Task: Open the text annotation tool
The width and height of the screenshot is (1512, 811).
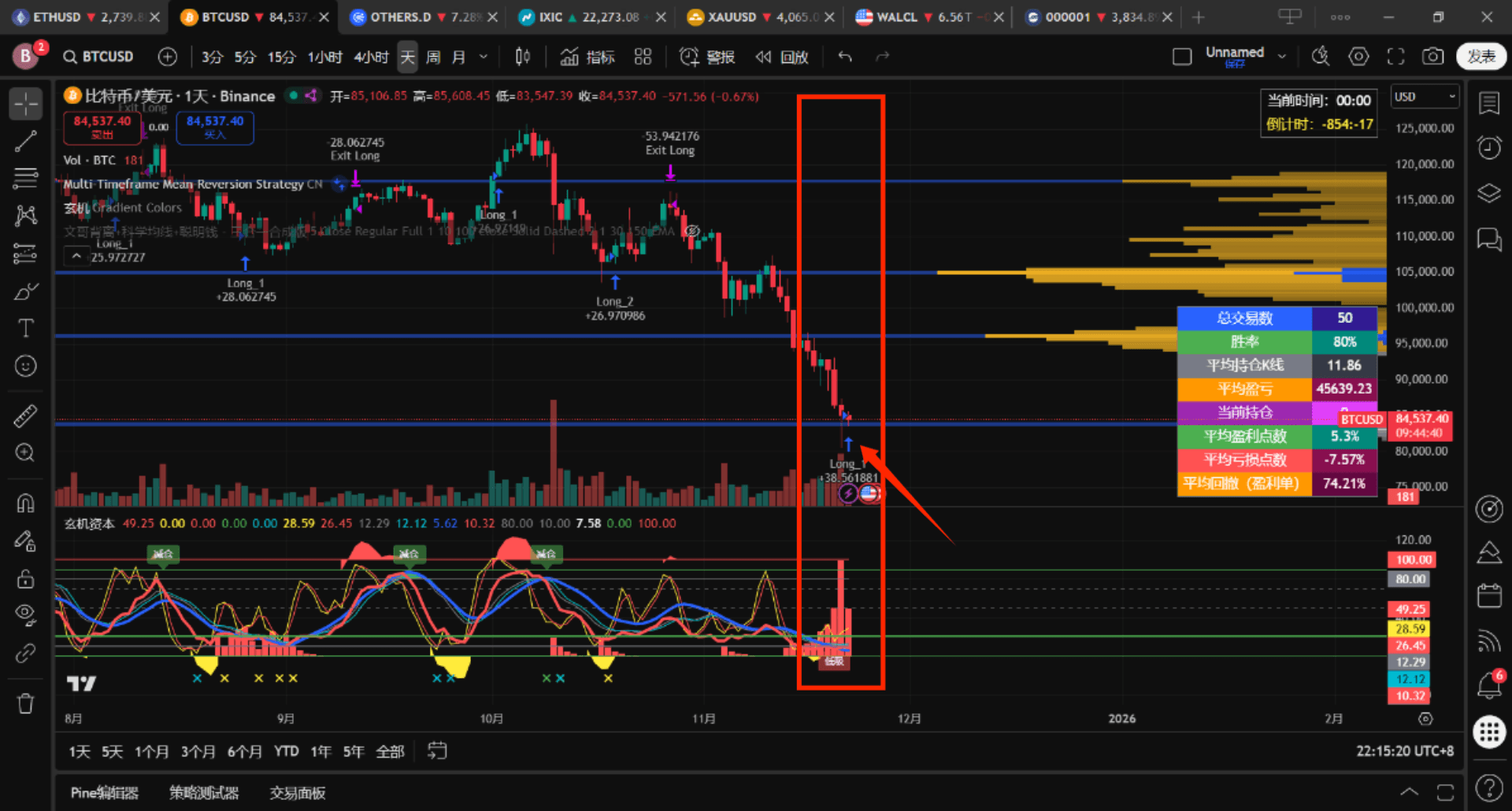Action: point(25,328)
